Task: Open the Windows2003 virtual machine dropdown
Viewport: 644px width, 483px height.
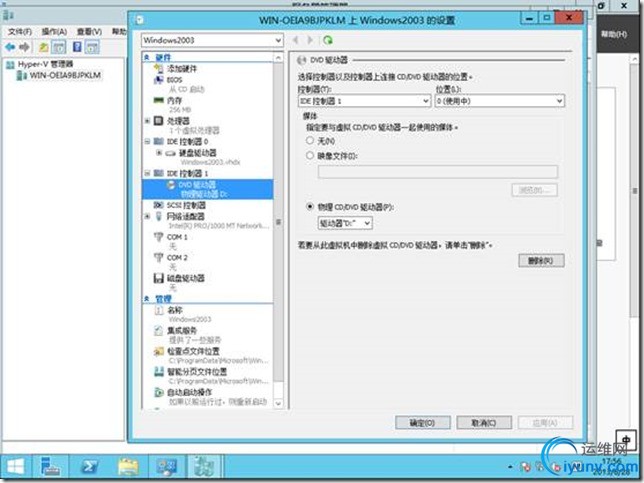Action: pyautogui.click(x=212, y=40)
